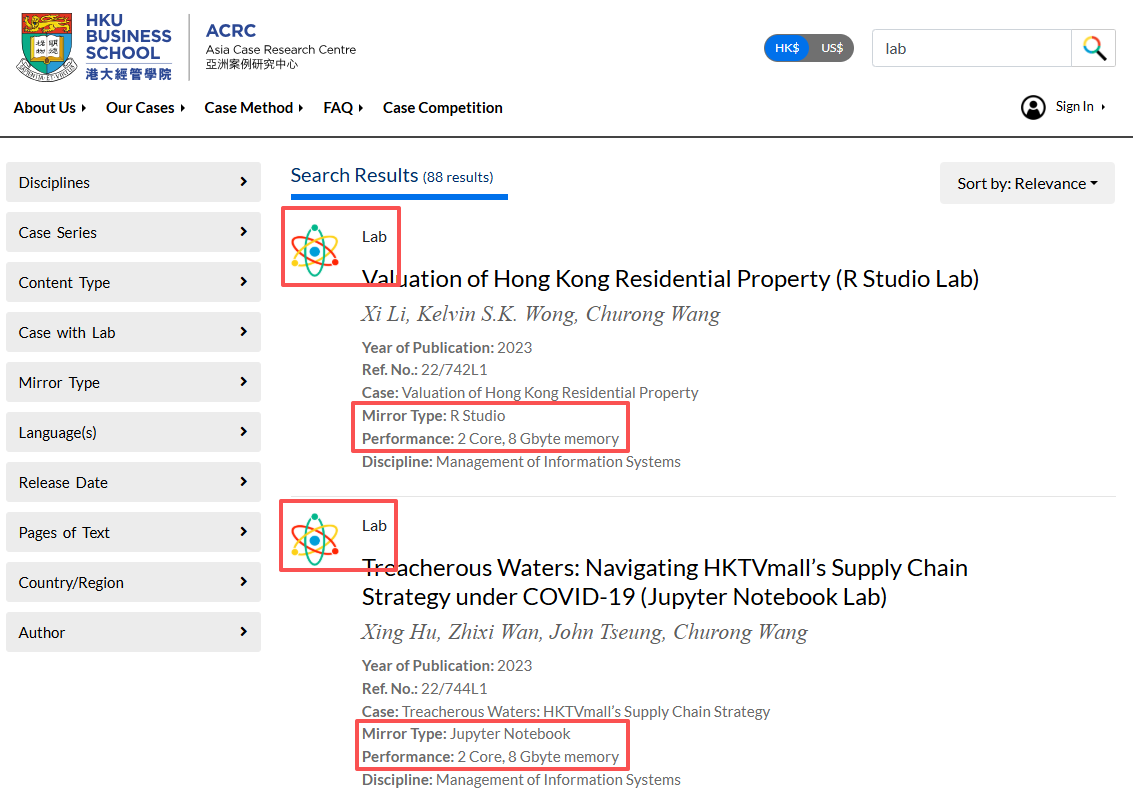Click the magnifying glass search icon

click(x=1093, y=48)
